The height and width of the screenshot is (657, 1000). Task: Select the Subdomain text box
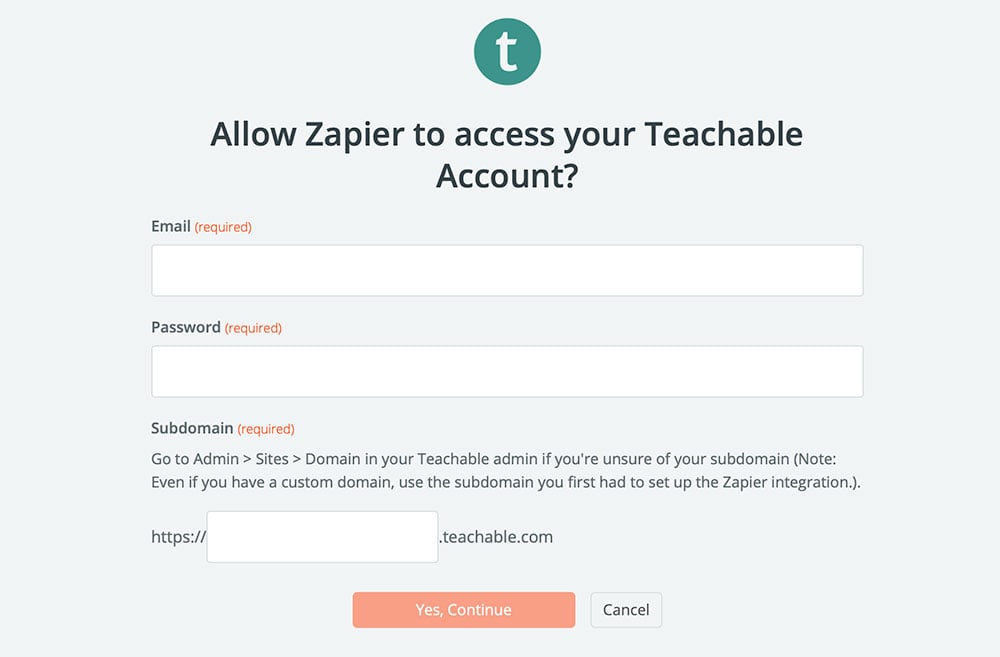coord(322,537)
